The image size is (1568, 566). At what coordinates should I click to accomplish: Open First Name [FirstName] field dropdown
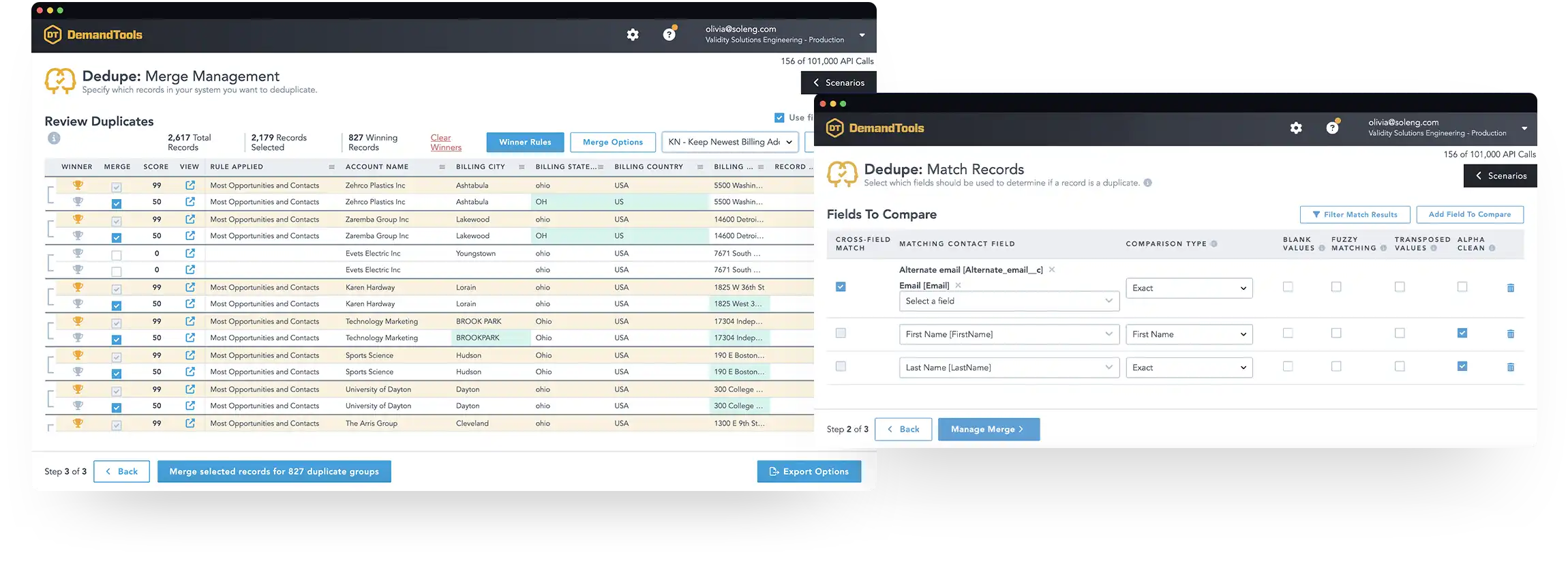1009,334
